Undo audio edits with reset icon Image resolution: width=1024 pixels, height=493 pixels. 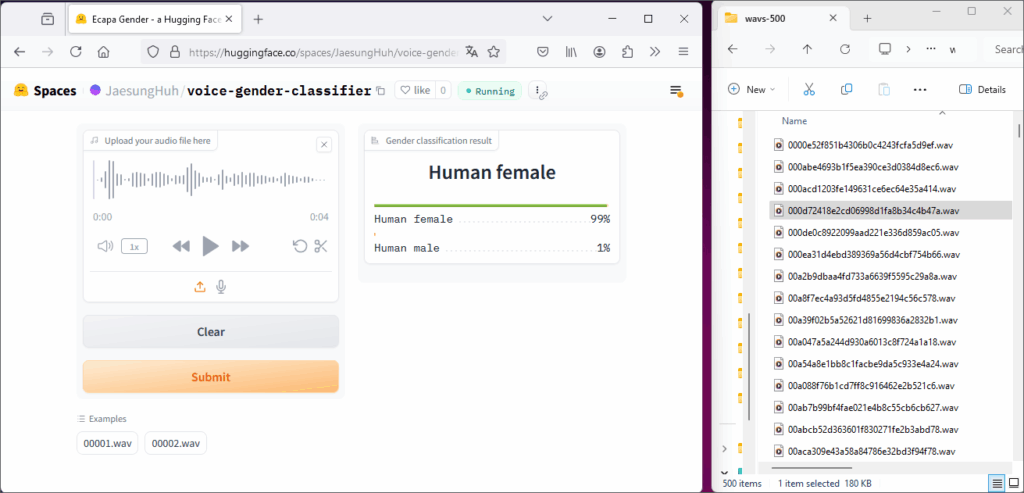pyautogui.click(x=299, y=246)
